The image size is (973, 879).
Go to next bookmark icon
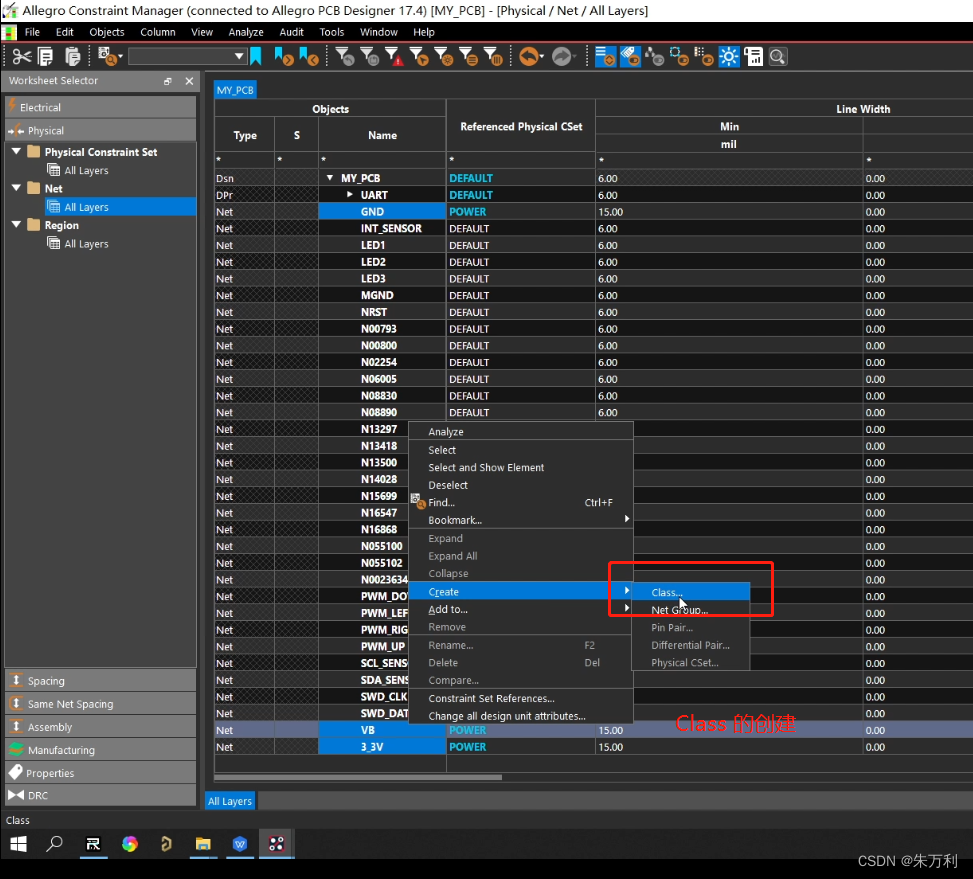(284, 57)
